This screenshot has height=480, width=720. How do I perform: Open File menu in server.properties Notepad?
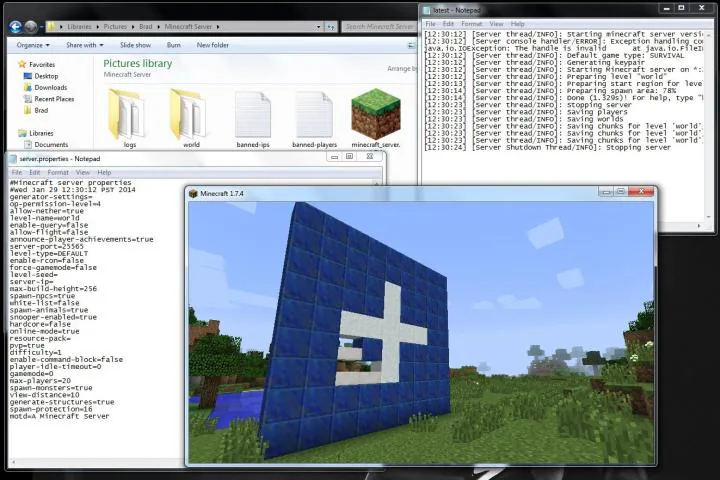(17, 172)
